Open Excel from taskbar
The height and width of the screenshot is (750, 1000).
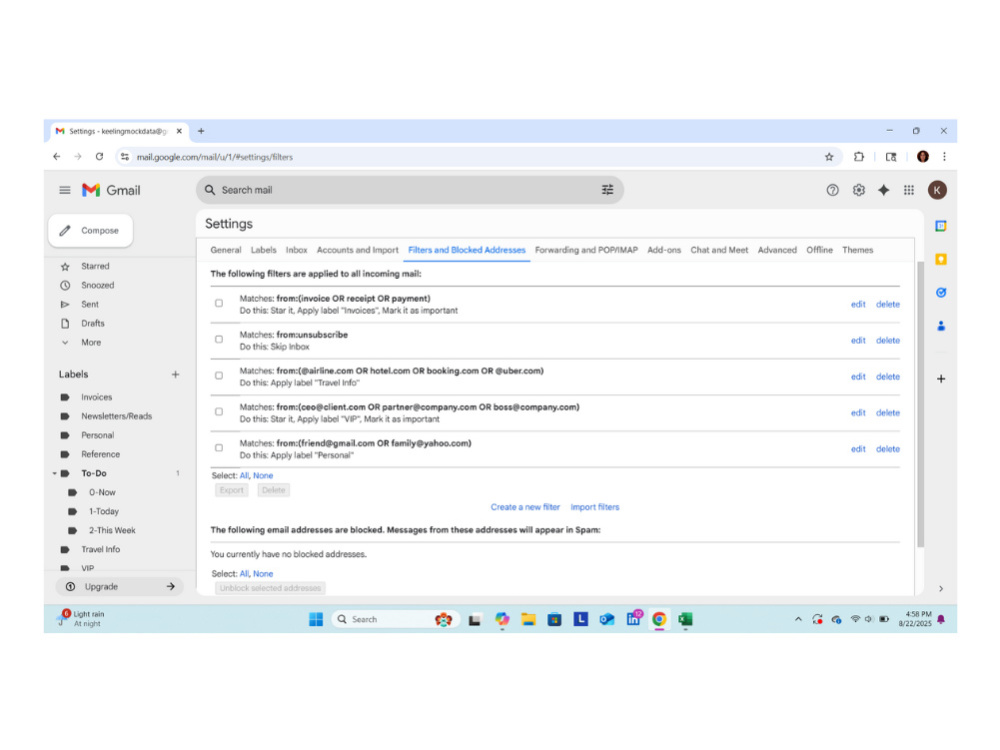point(686,619)
